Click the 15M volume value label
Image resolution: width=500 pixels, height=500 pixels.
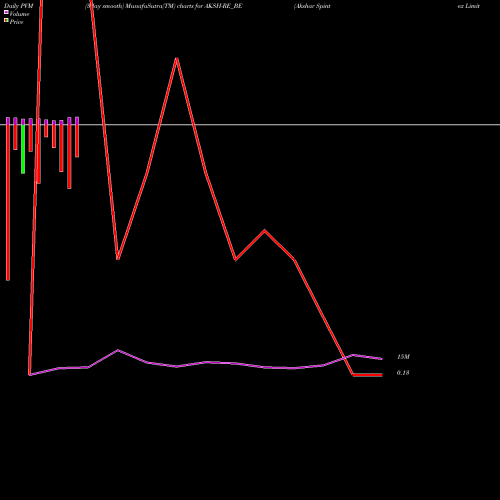(403, 357)
